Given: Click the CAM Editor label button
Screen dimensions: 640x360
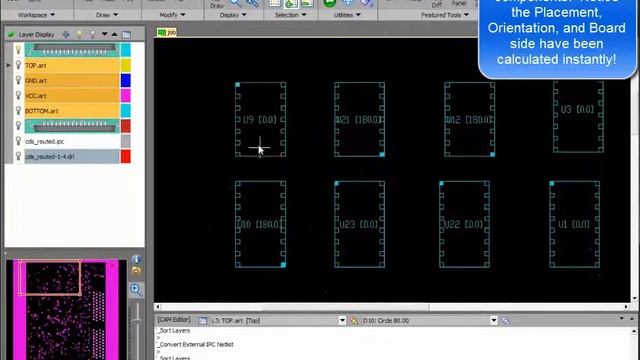Looking at the screenshot, I should [174, 320].
